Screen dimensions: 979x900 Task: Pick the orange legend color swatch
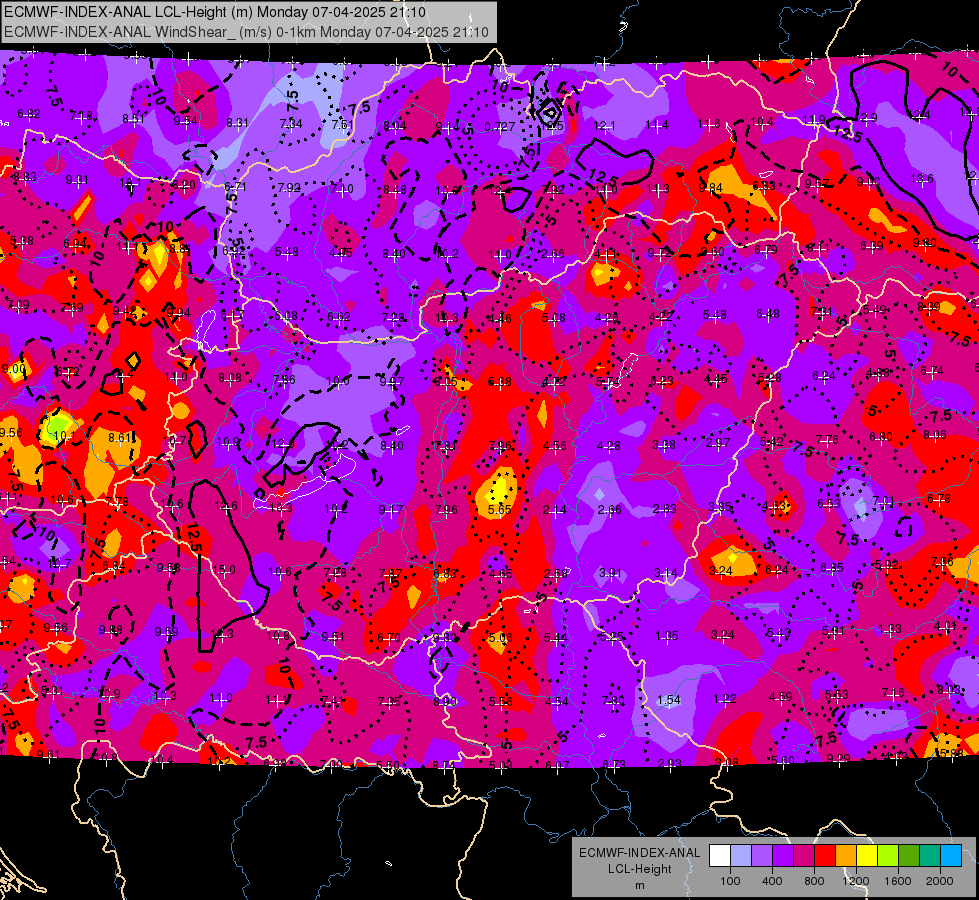846,856
